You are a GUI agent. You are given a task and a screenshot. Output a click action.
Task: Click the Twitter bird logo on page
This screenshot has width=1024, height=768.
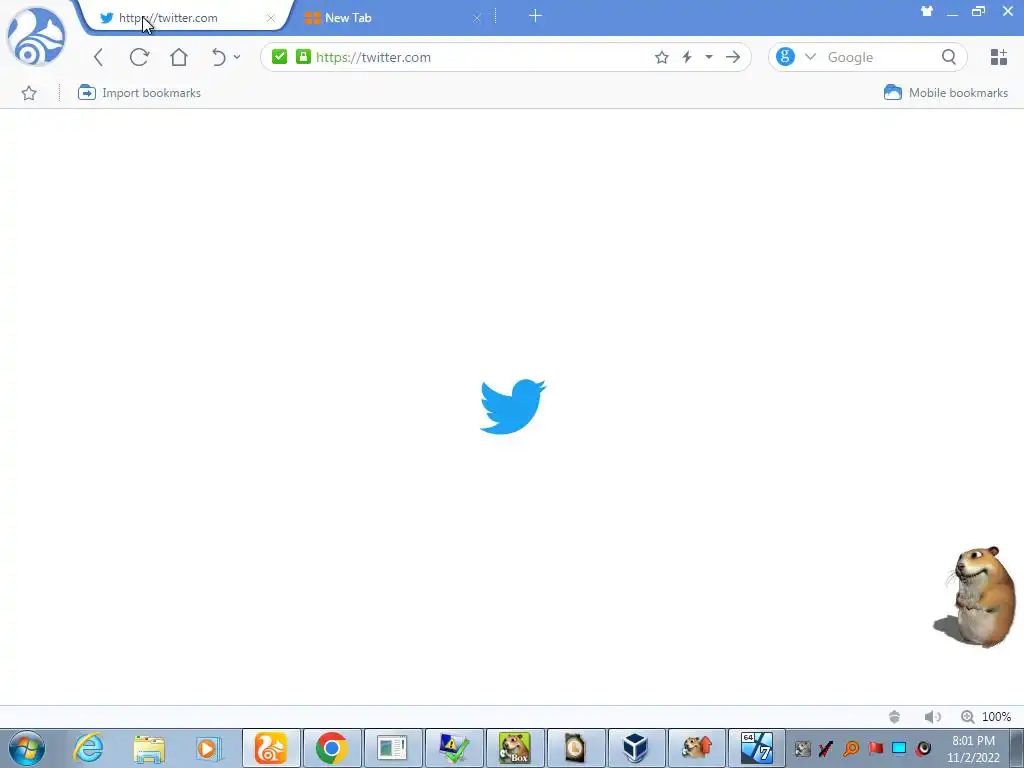pos(513,406)
